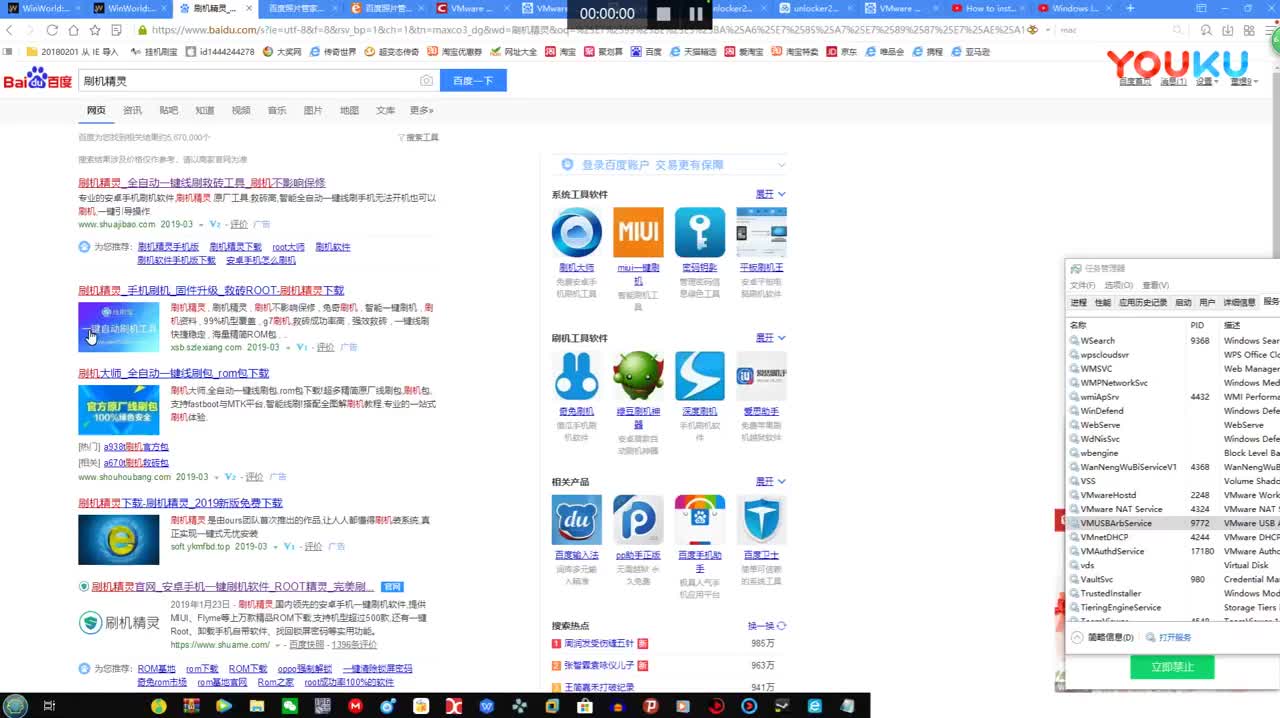Open the 爱思助手 app icon
1280x718 pixels.
(761, 376)
